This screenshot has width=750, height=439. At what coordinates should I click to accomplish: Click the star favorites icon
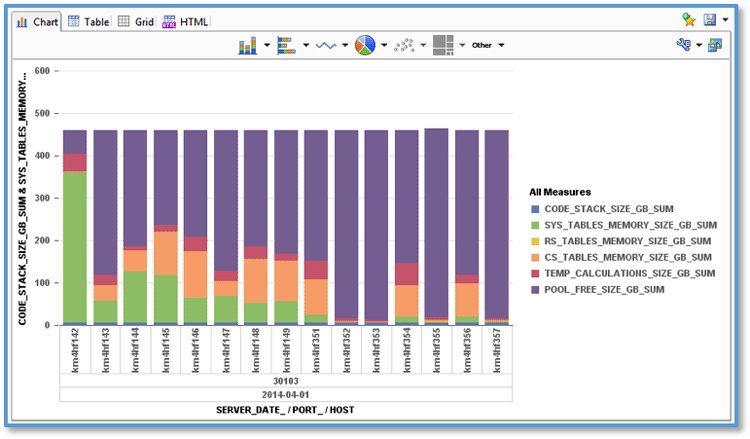(x=688, y=20)
